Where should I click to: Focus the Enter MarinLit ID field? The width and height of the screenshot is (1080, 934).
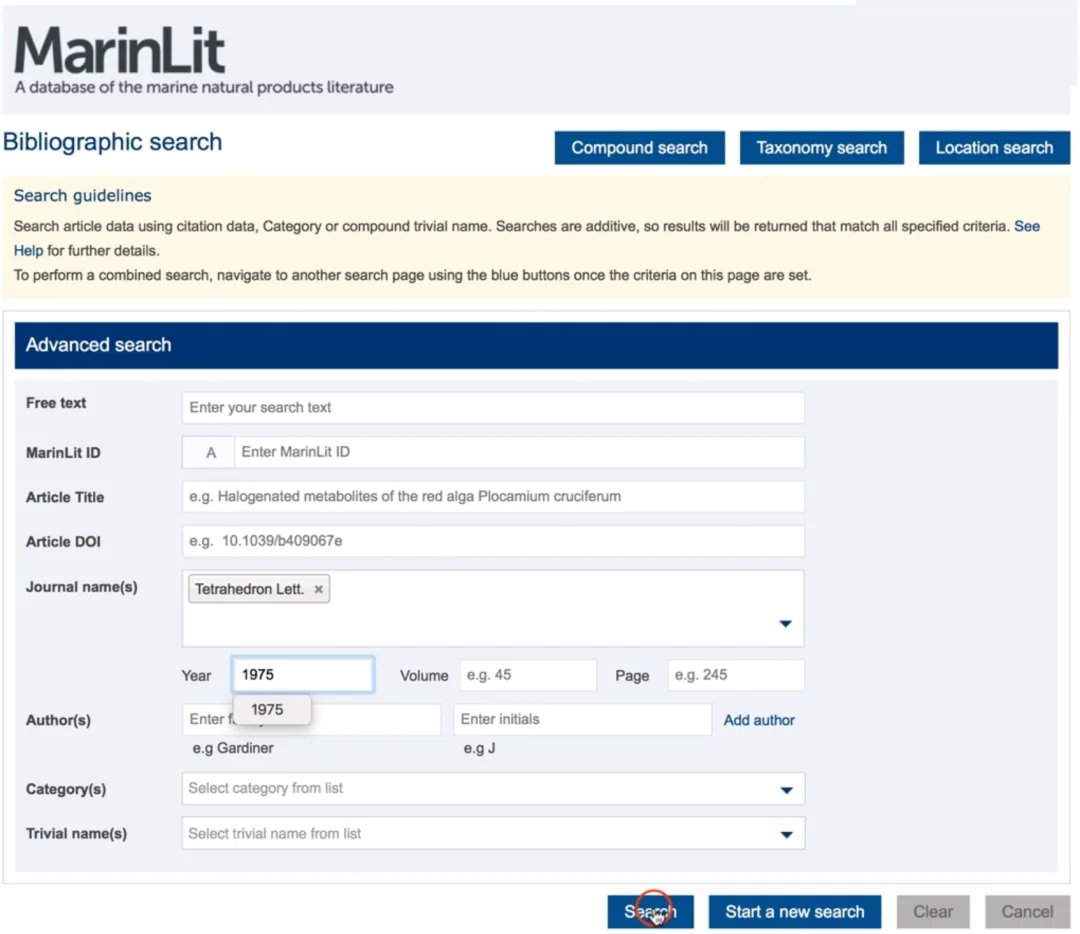coord(519,453)
